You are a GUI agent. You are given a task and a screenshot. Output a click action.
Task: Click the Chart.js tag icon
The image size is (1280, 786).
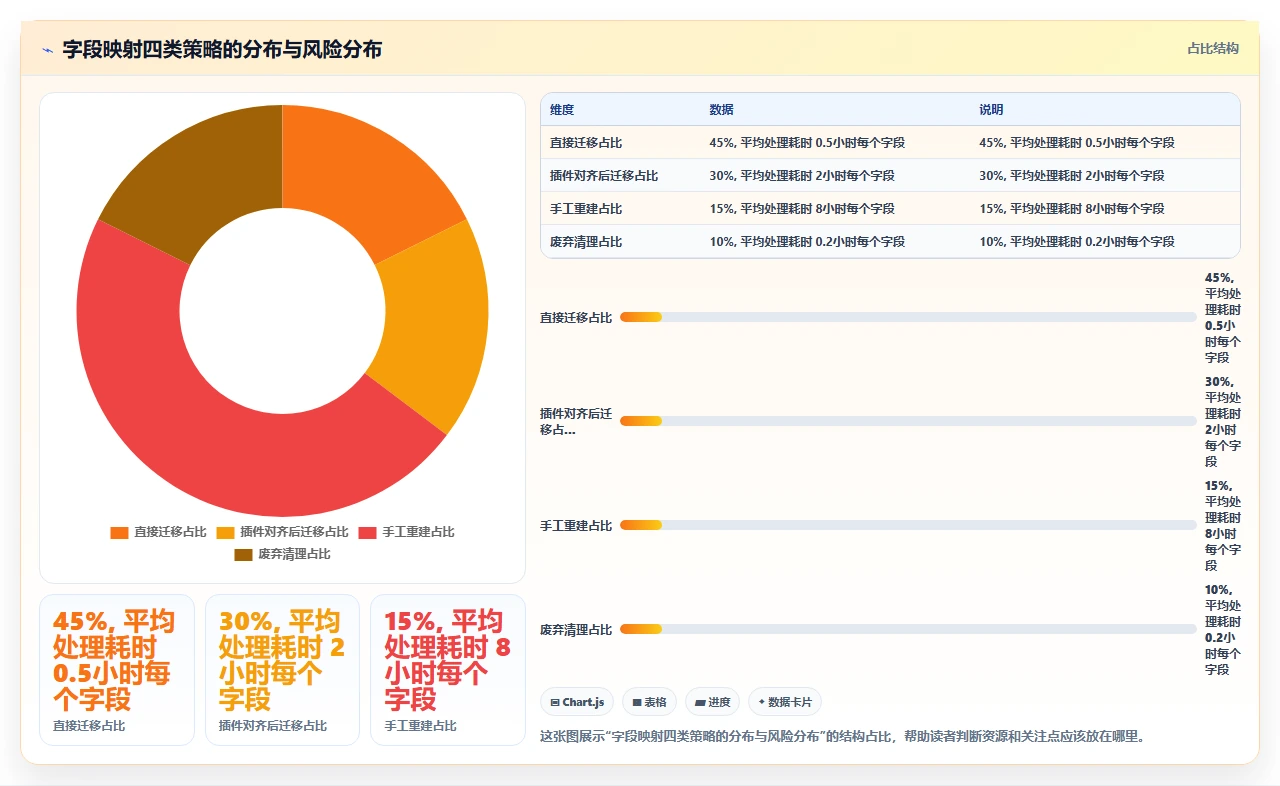pyautogui.click(x=555, y=703)
